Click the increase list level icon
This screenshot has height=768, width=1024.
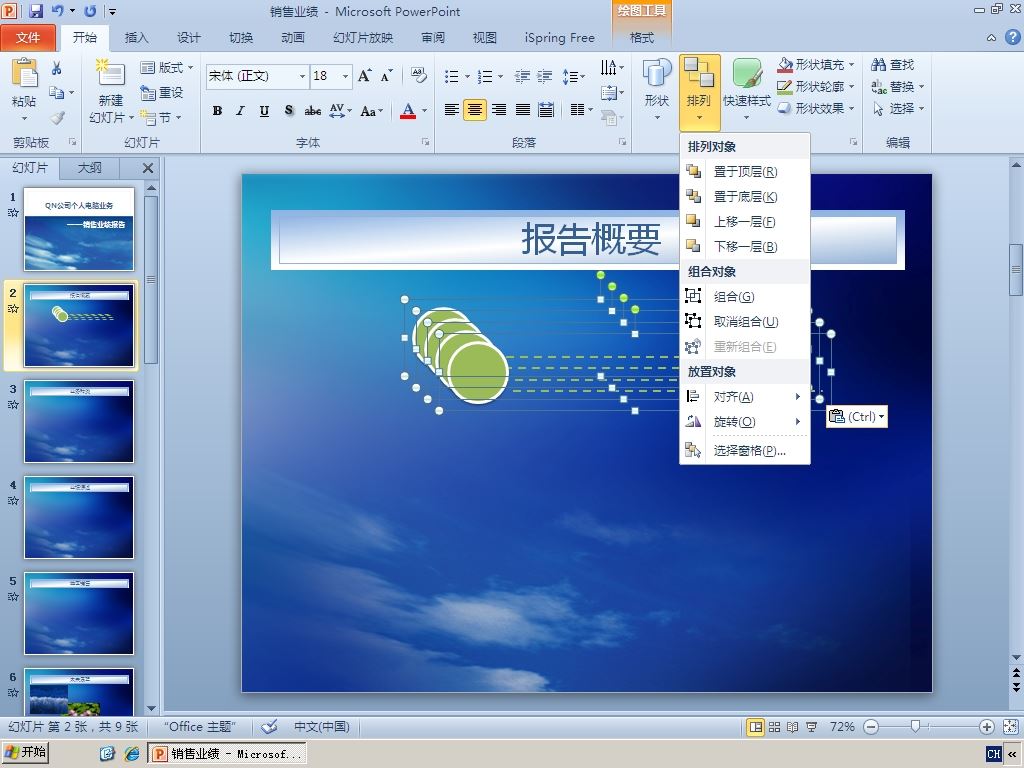point(545,76)
